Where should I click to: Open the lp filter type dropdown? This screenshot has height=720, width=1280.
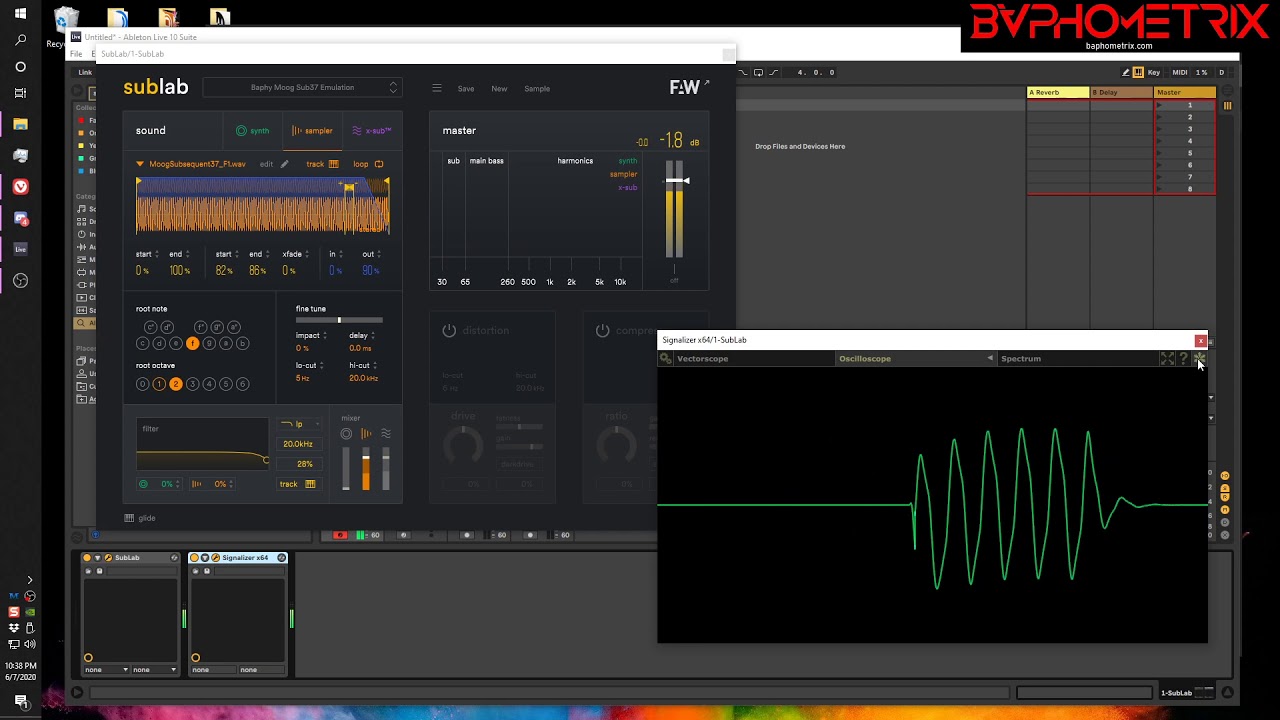pos(300,424)
